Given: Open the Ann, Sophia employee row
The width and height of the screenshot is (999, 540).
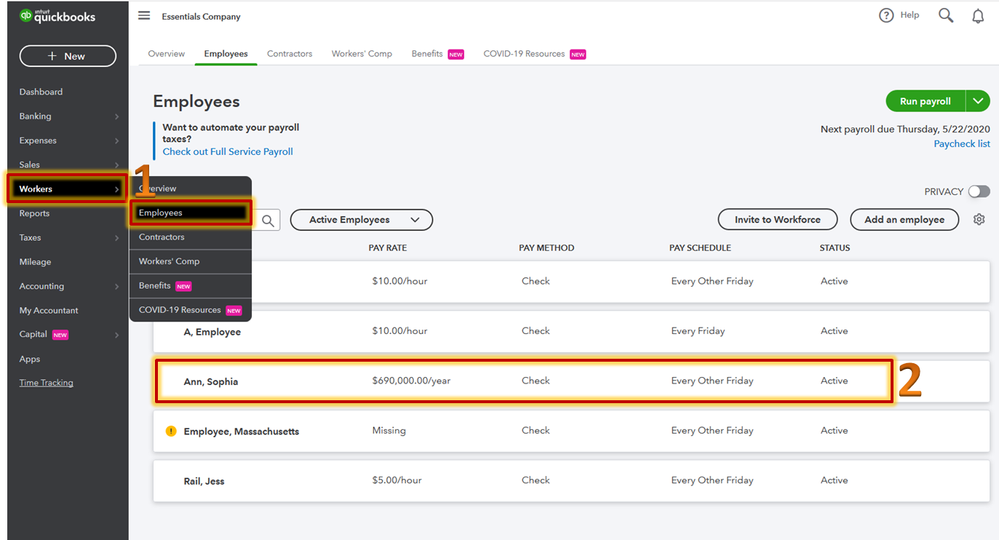Looking at the screenshot, I should (x=571, y=381).
